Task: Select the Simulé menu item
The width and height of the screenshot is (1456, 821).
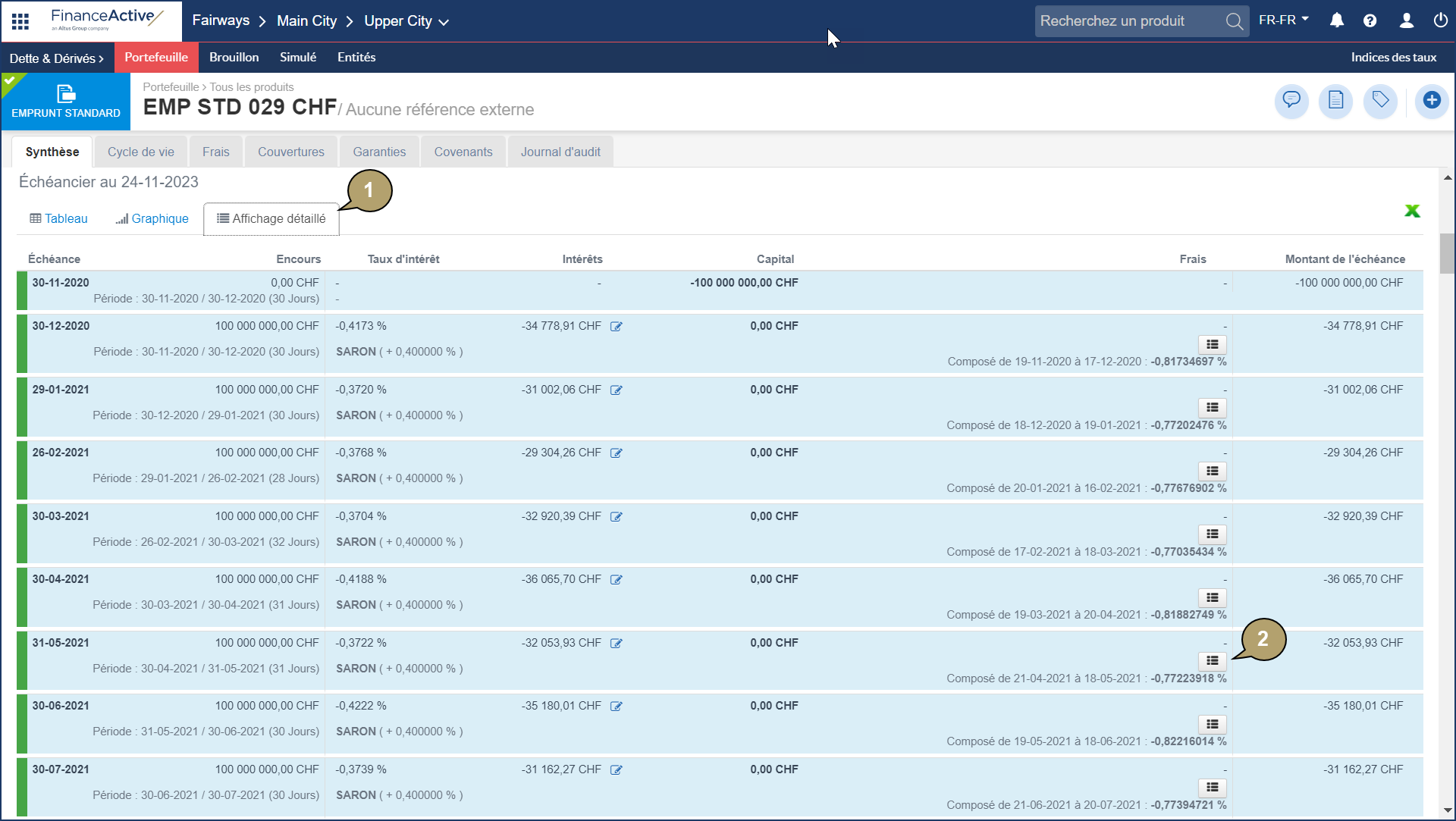Action: click(x=298, y=58)
